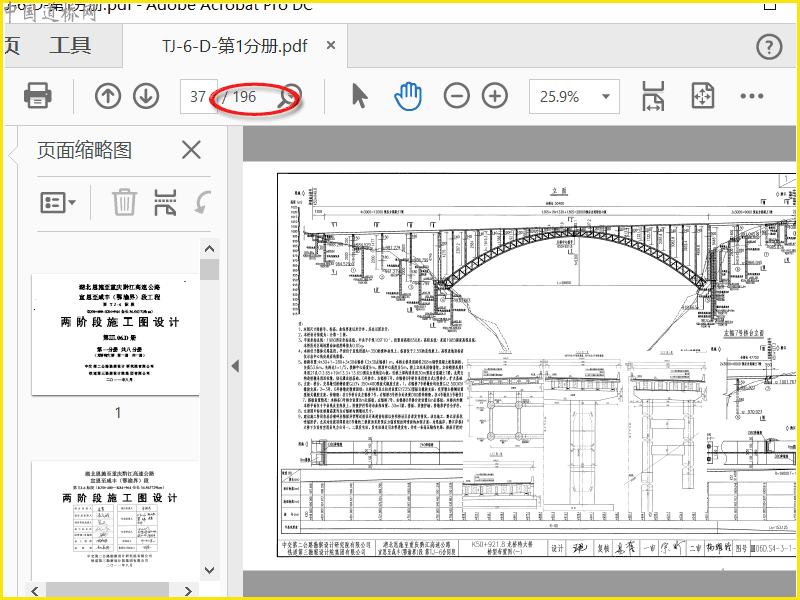Select the TJ-6-D-第1分册.pdf document tab
The height and width of the screenshot is (600, 800).
point(235,46)
